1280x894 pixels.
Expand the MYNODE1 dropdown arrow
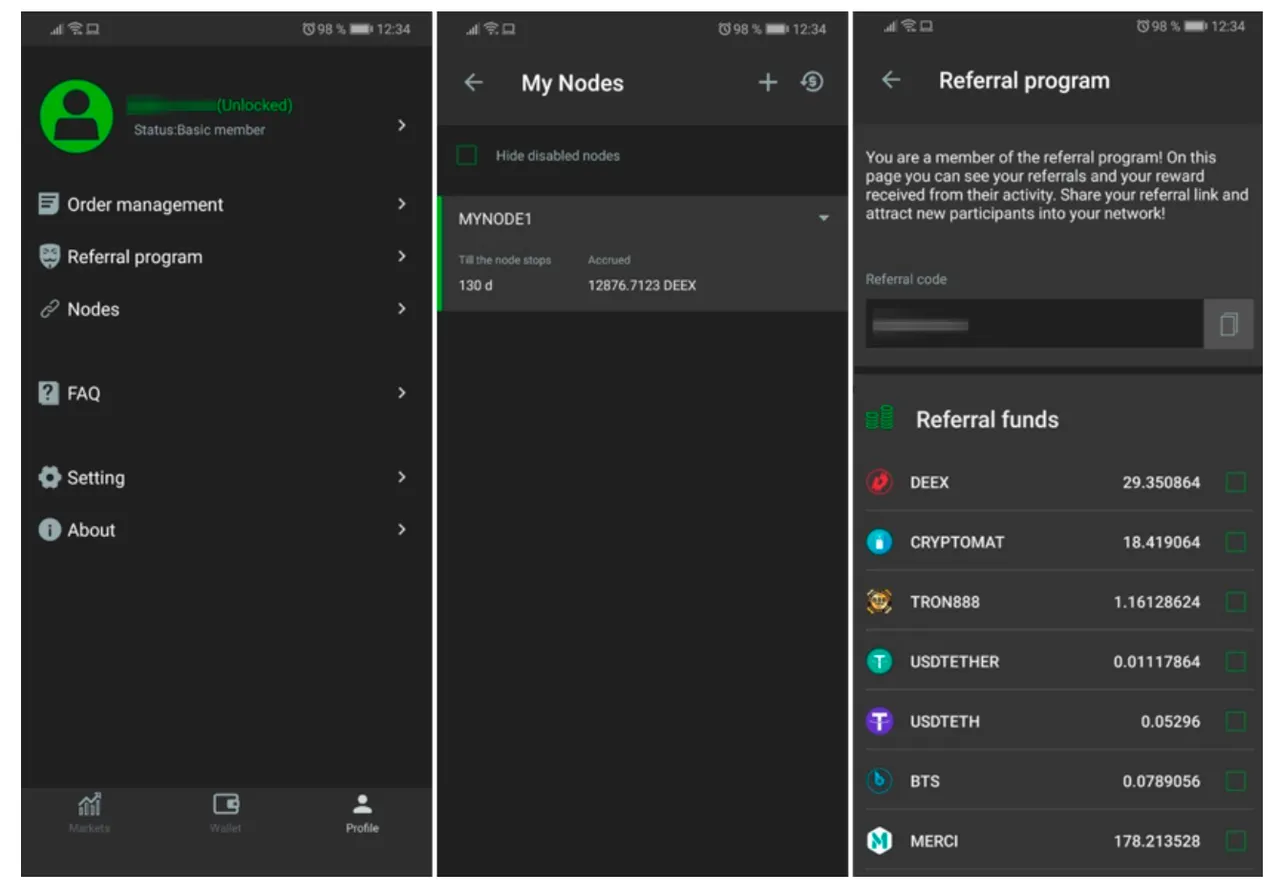click(824, 218)
